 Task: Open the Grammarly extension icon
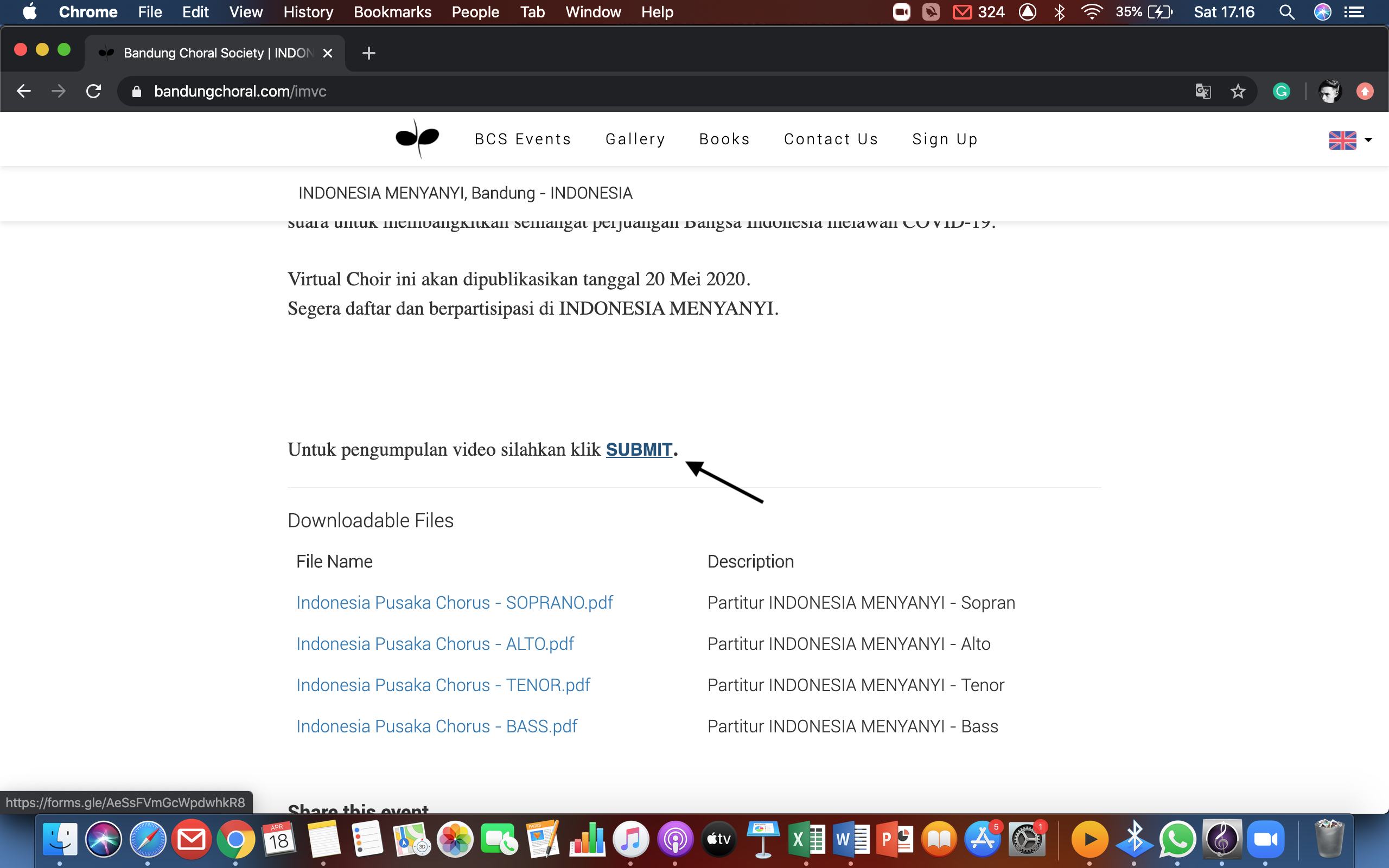pos(1281,91)
